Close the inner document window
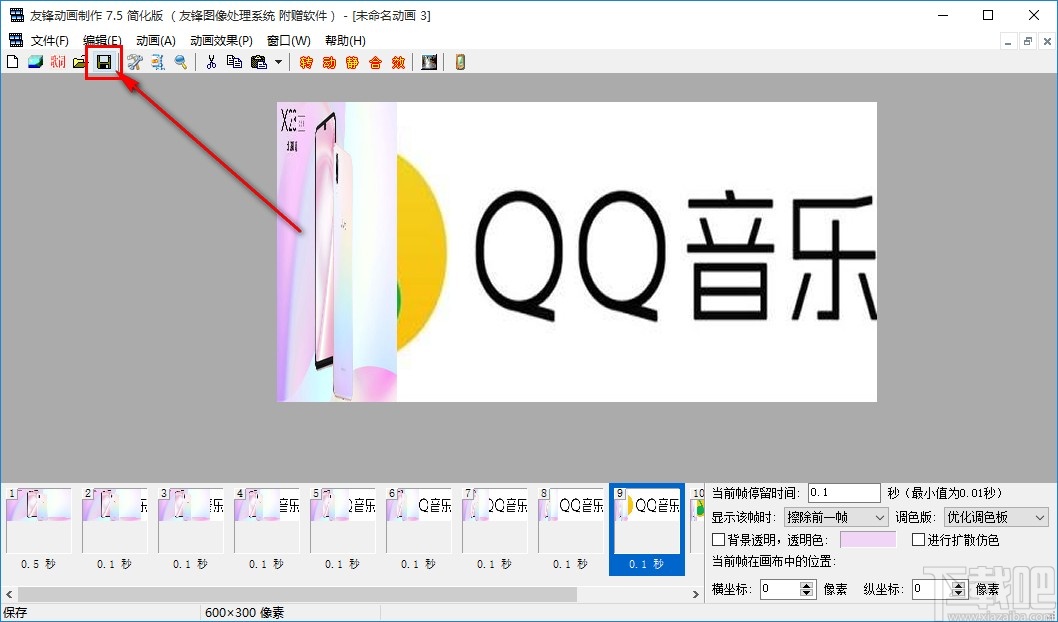The image size is (1058, 622). point(1047,41)
